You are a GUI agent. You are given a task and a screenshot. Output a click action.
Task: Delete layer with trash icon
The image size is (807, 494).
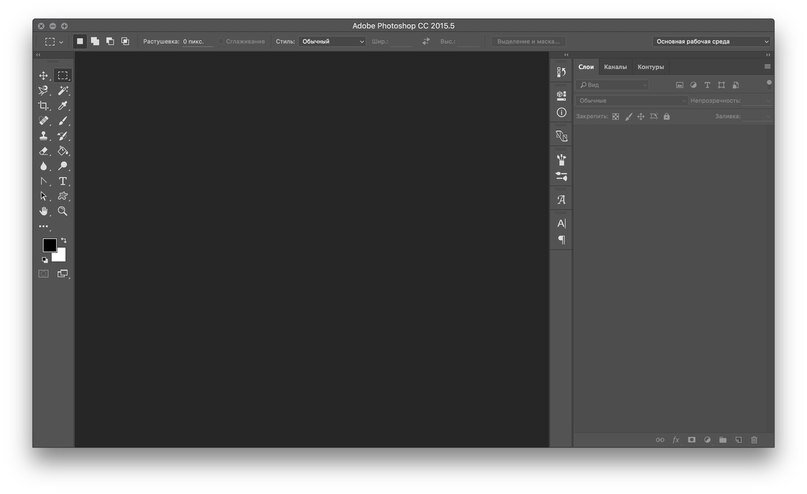point(754,440)
